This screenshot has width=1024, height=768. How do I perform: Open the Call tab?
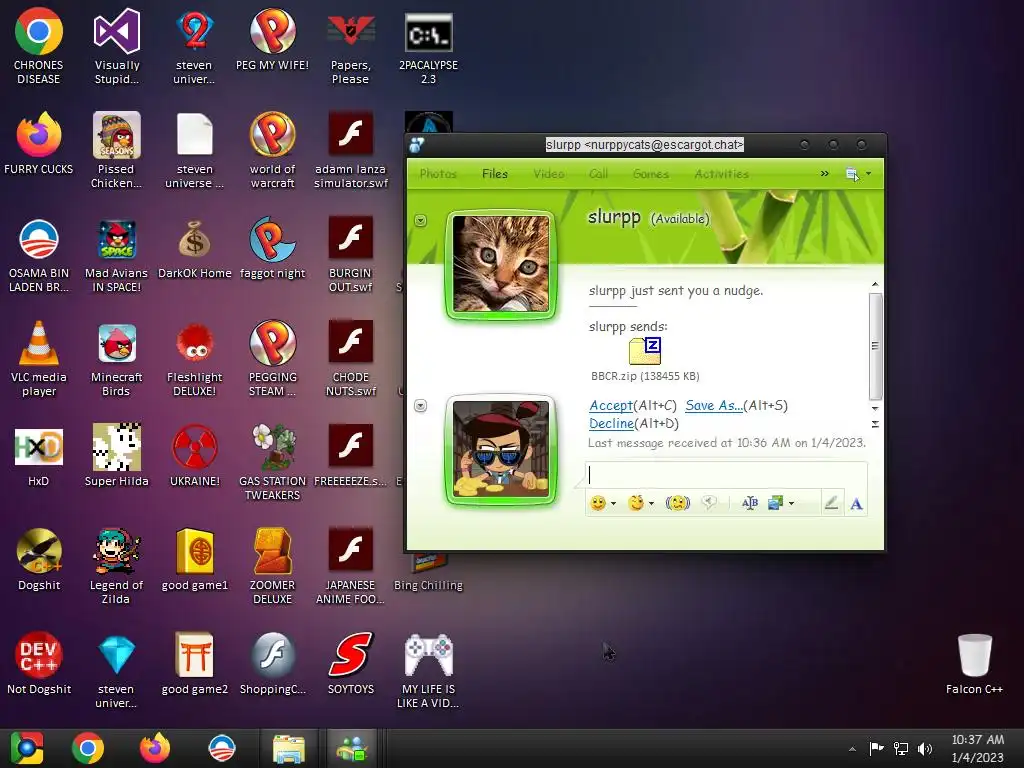[x=598, y=174]
